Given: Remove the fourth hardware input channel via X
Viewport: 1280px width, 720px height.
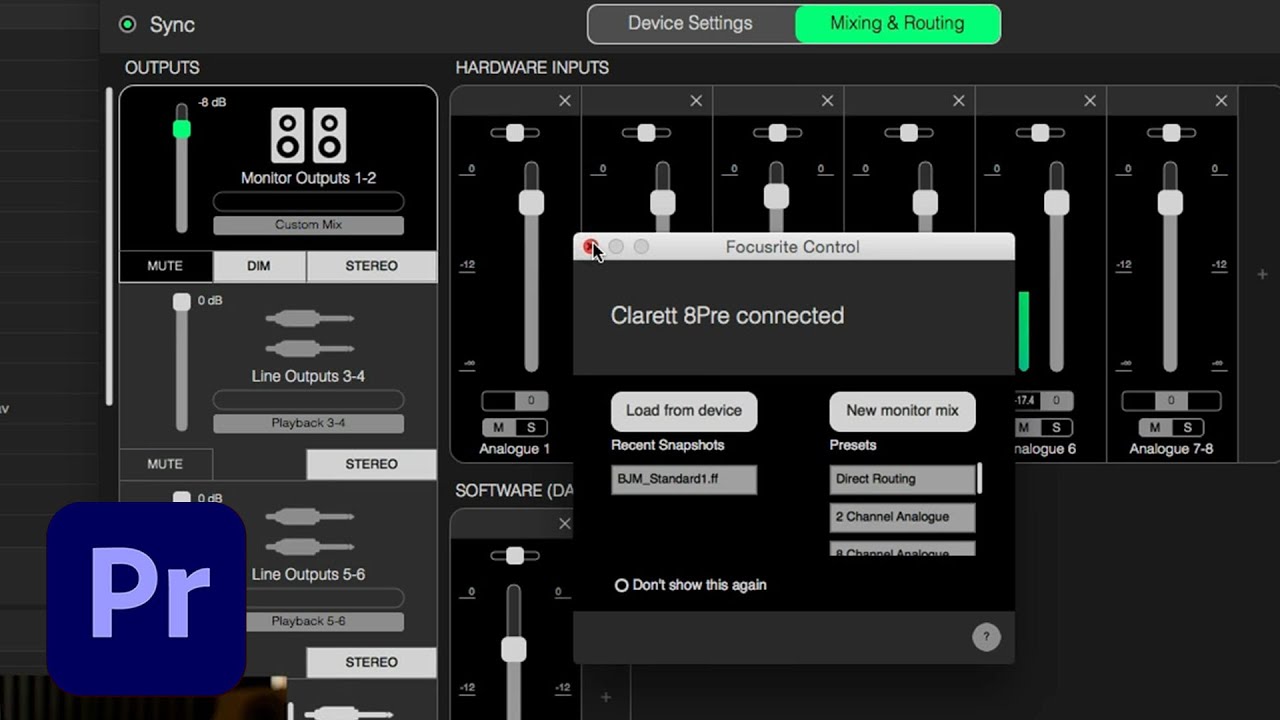Looking at the screenshot, I should [958, 100].
